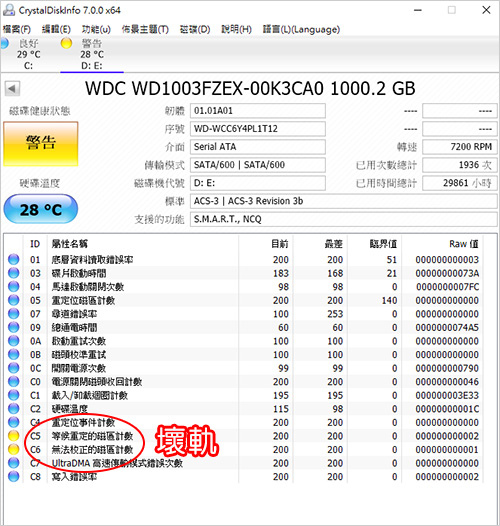Click blue status dot of attribute C0
Screen dimensions: 500x526
pyautogui.click(x=13, y=381)
